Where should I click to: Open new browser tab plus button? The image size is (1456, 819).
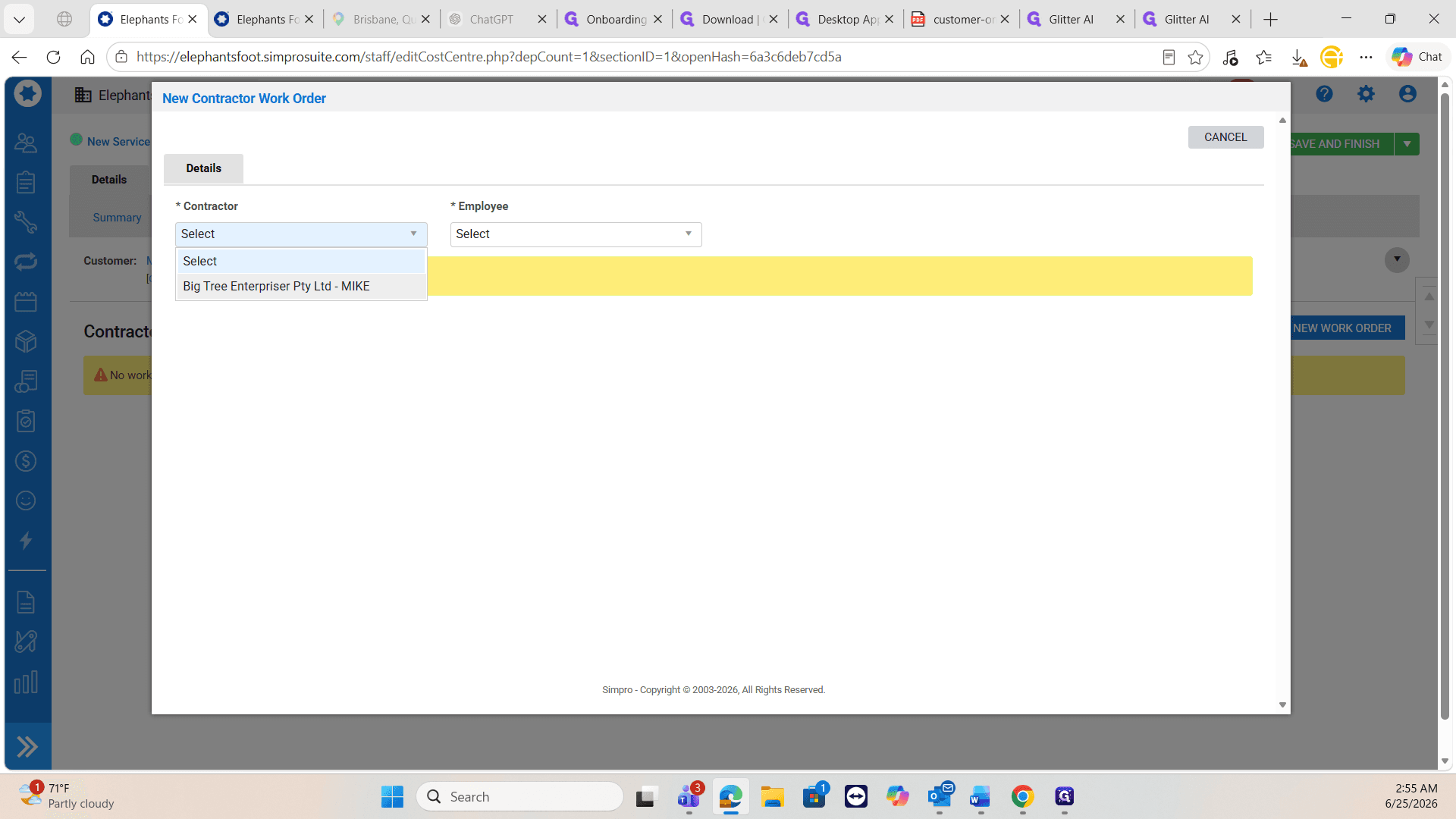[1271, 20]
